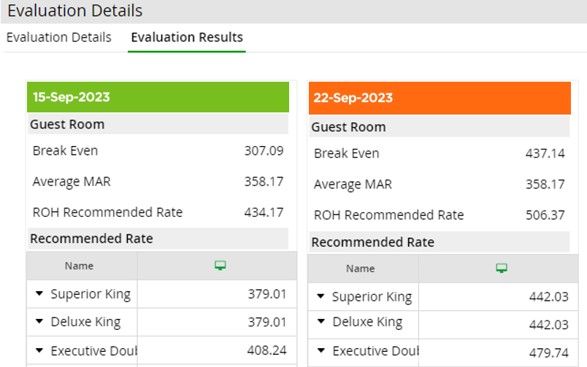Select the Evaluation Results tab
587x367 pixels.
coord(187,37)
